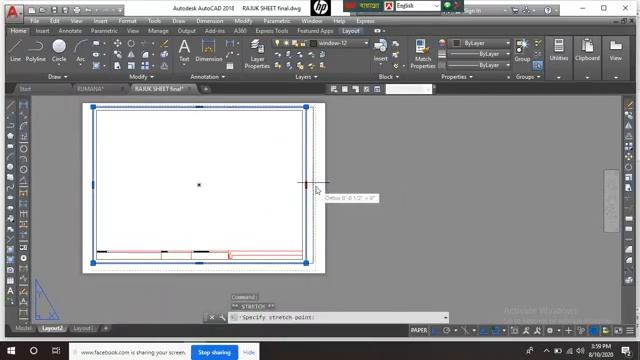The width and height of the screenshot is (640, 360).
Task: Click the Group tool
Action: (x=522, y=51)
